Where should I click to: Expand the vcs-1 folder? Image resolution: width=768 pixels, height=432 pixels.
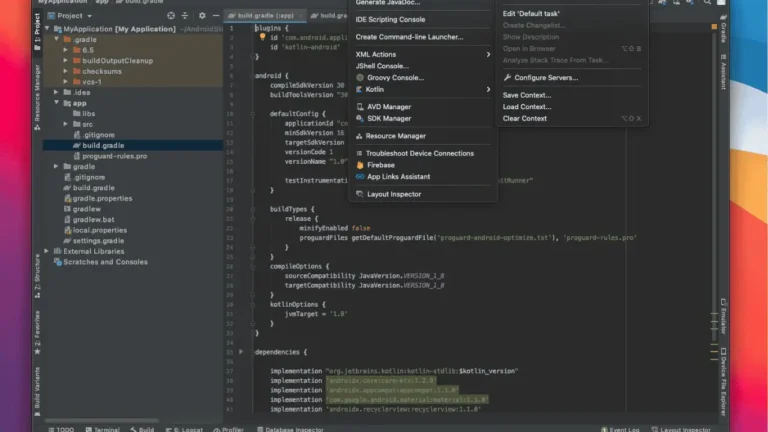[66, 82]
